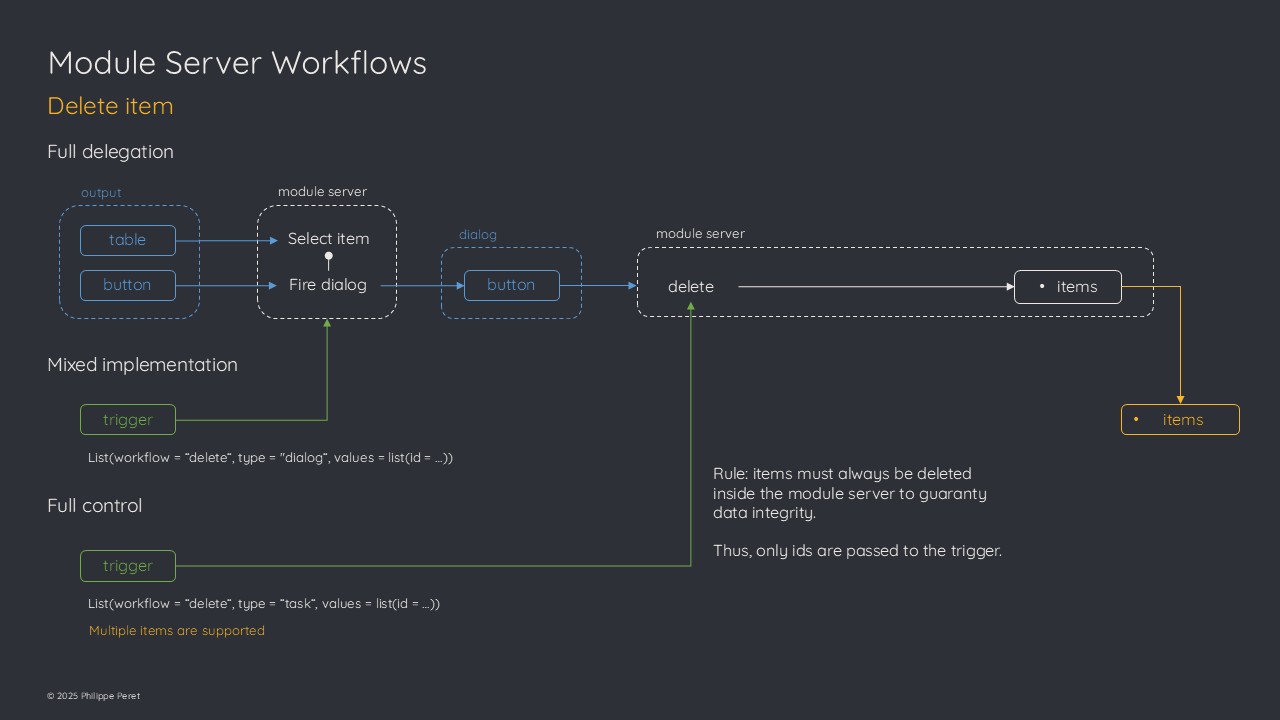Select the white-outlined "items" box

point(1067,287)
